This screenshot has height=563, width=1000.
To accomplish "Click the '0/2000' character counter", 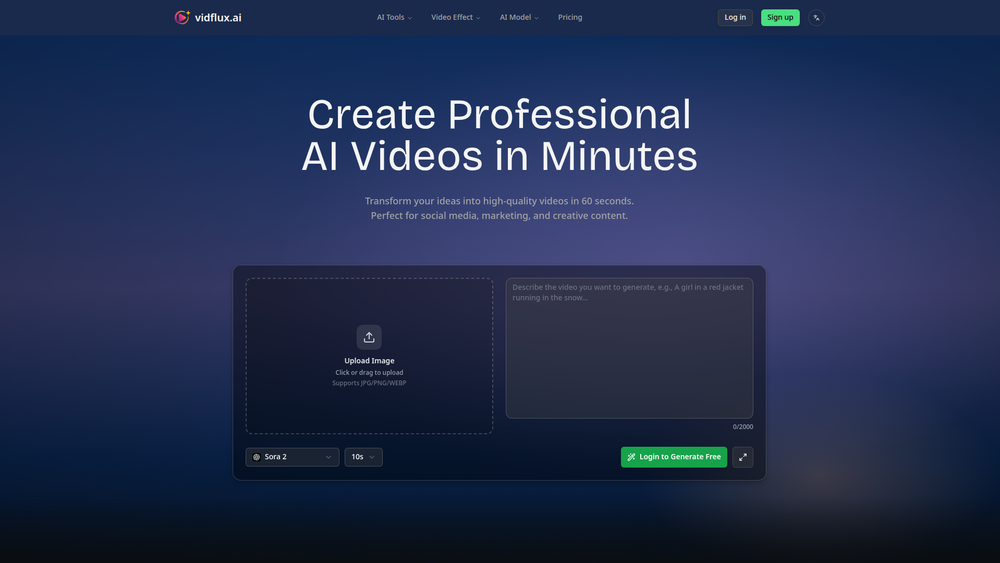I will pyautogui.click(x=742, y=427).
